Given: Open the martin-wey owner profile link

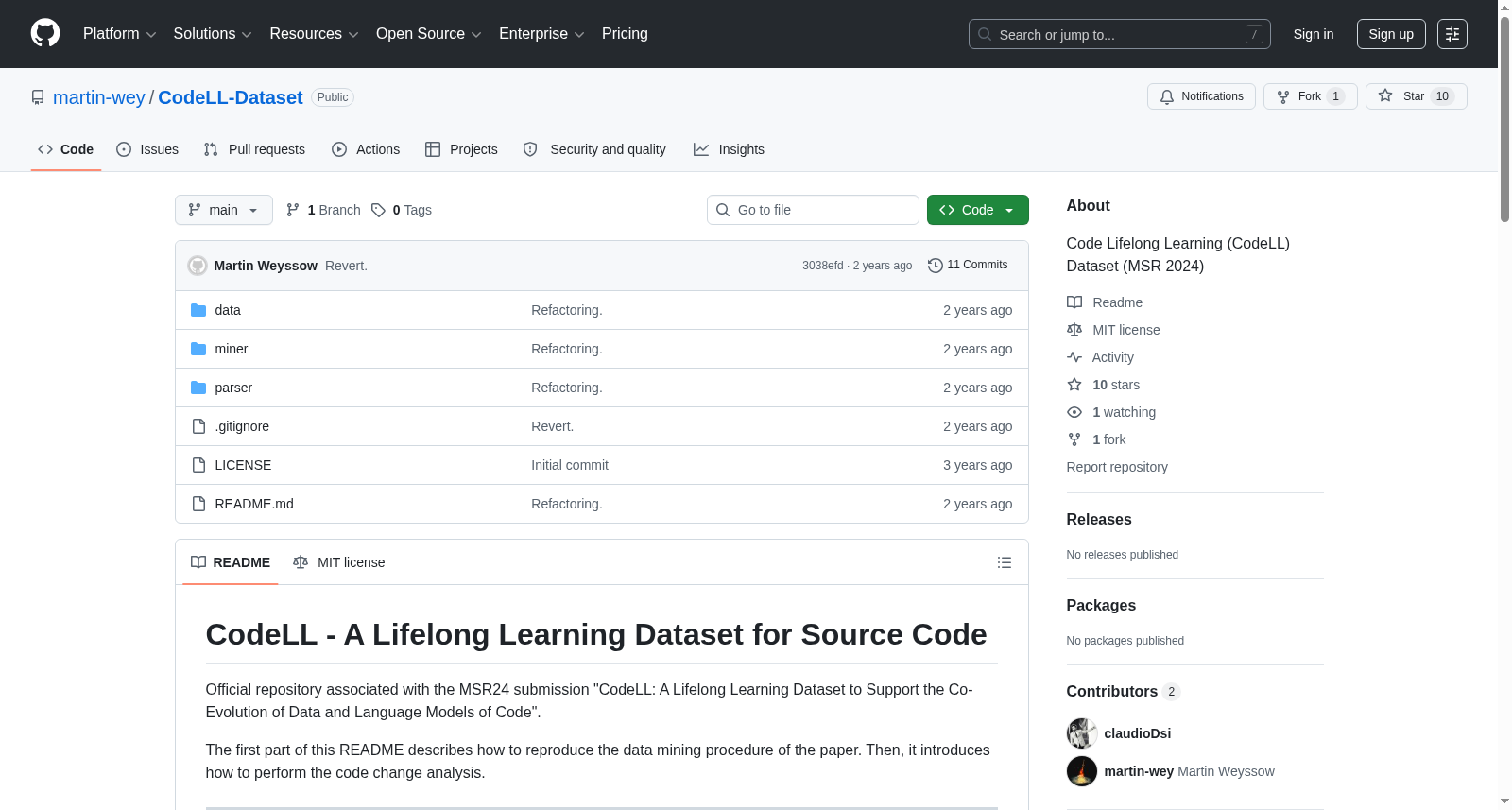Looking at the screenshot, I should 99,97.
